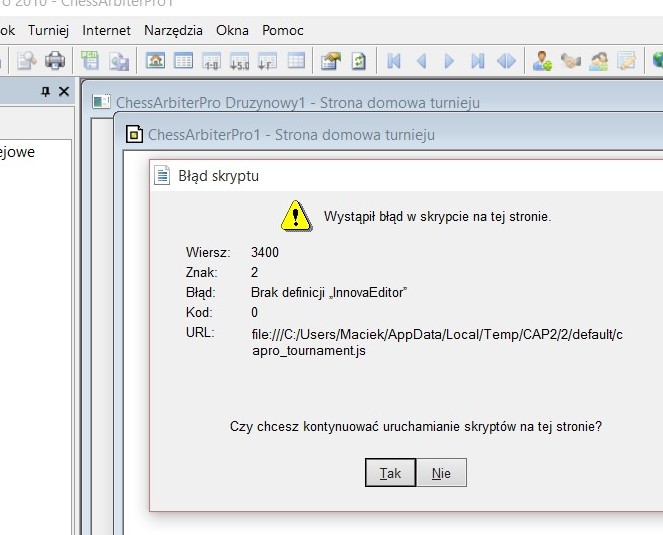Click the print preview magnifier icon

[26, 61]
